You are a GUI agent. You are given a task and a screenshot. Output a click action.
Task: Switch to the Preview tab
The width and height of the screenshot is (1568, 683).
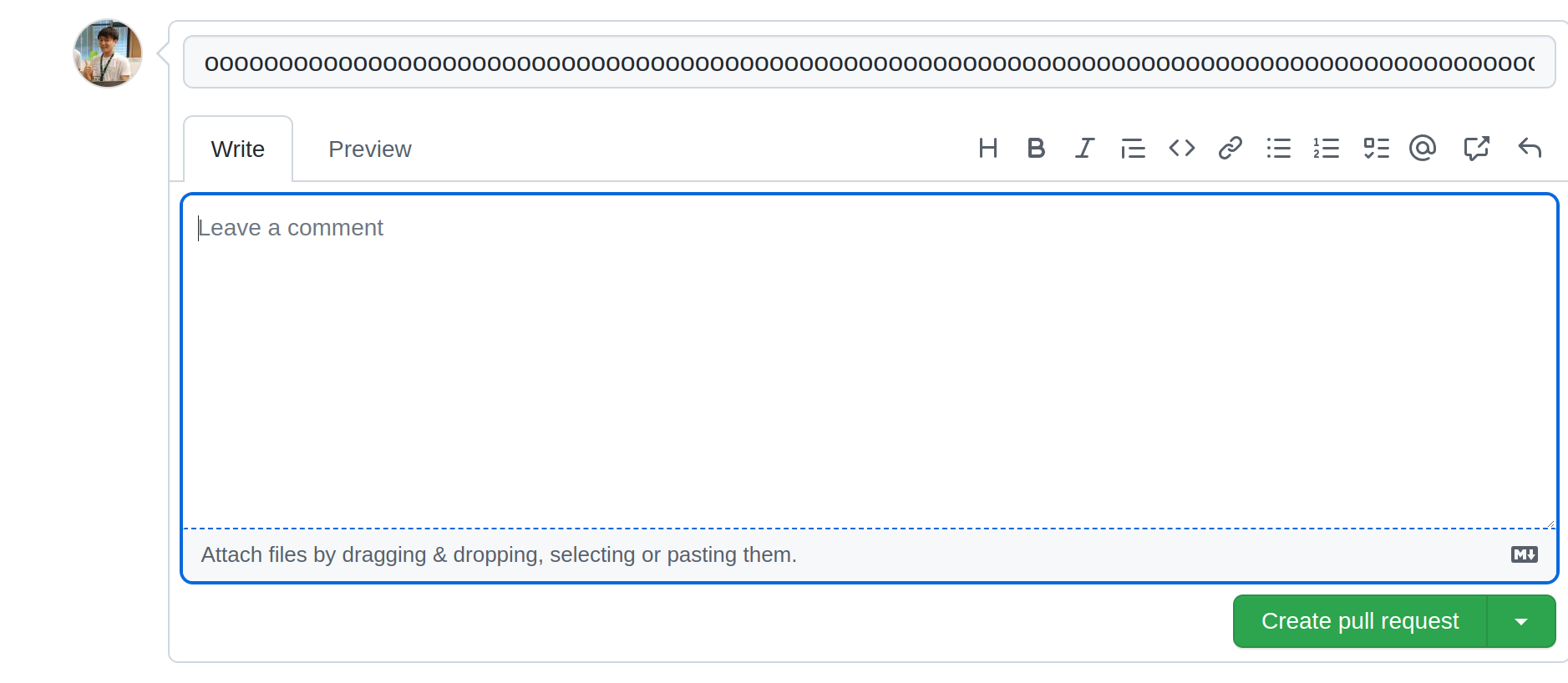[370, 149]
